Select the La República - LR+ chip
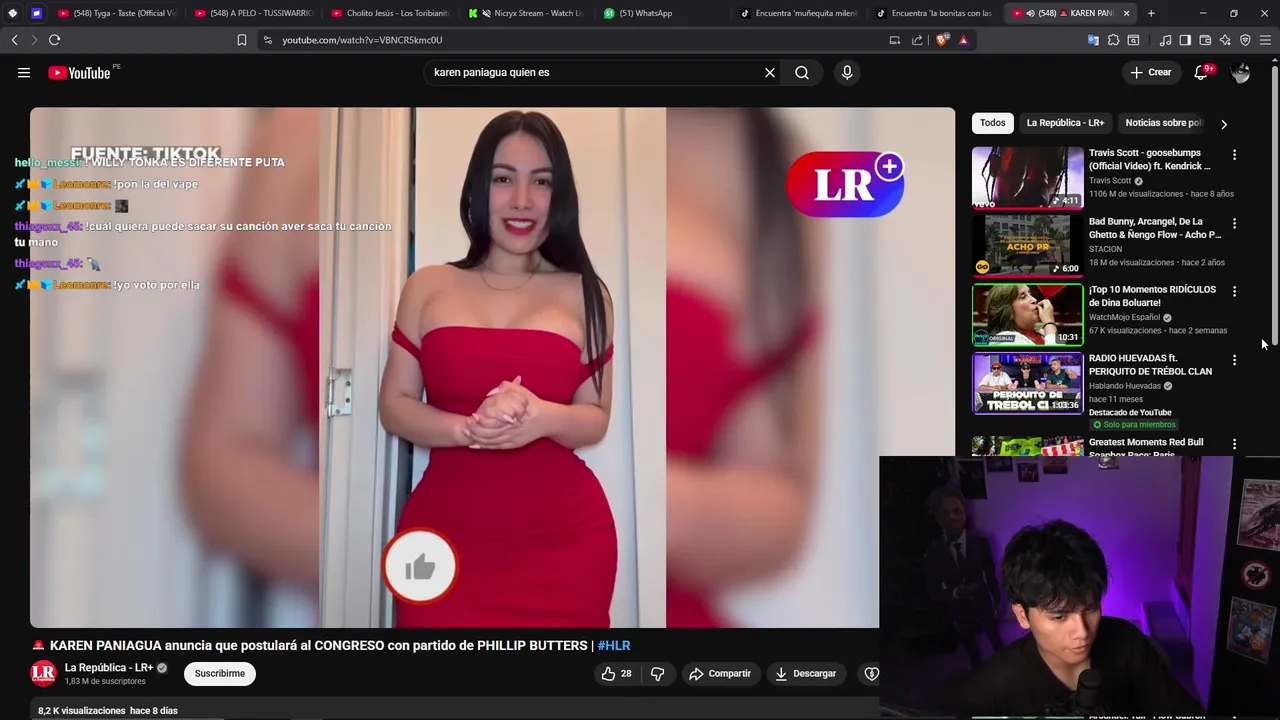The image size is (1280, 720). tap(1065, 123)
